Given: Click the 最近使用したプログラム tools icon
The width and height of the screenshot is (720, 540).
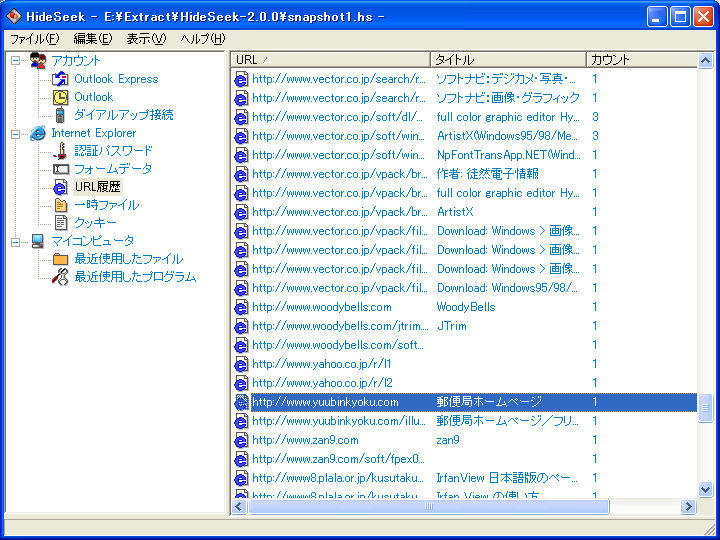Looking at the screenshot, I should tap(60, 277).
